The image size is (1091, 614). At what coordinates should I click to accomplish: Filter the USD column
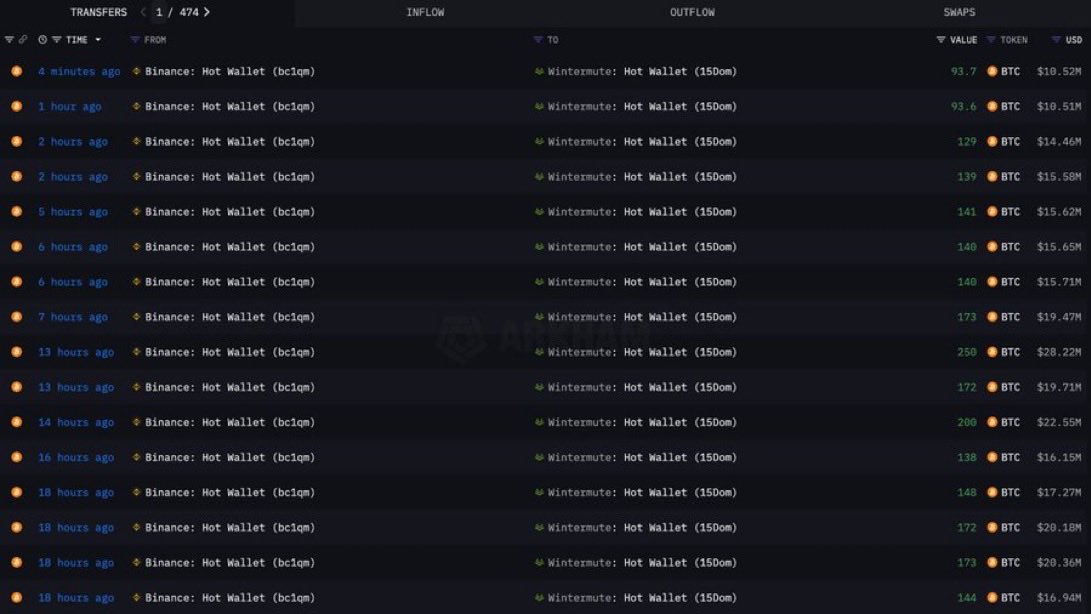pyautogui.click(x=1056, y=40)
